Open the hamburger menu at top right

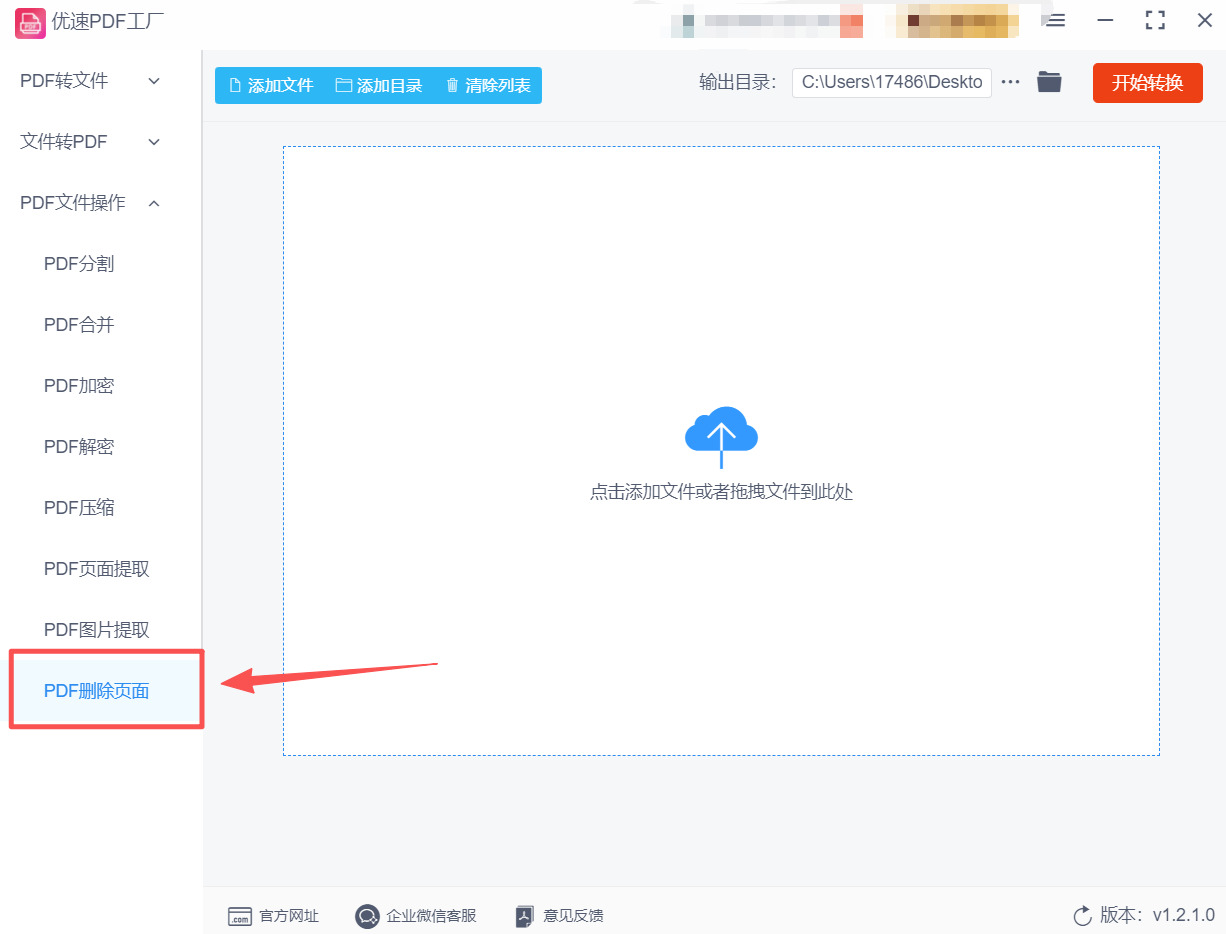point(1054,20)
